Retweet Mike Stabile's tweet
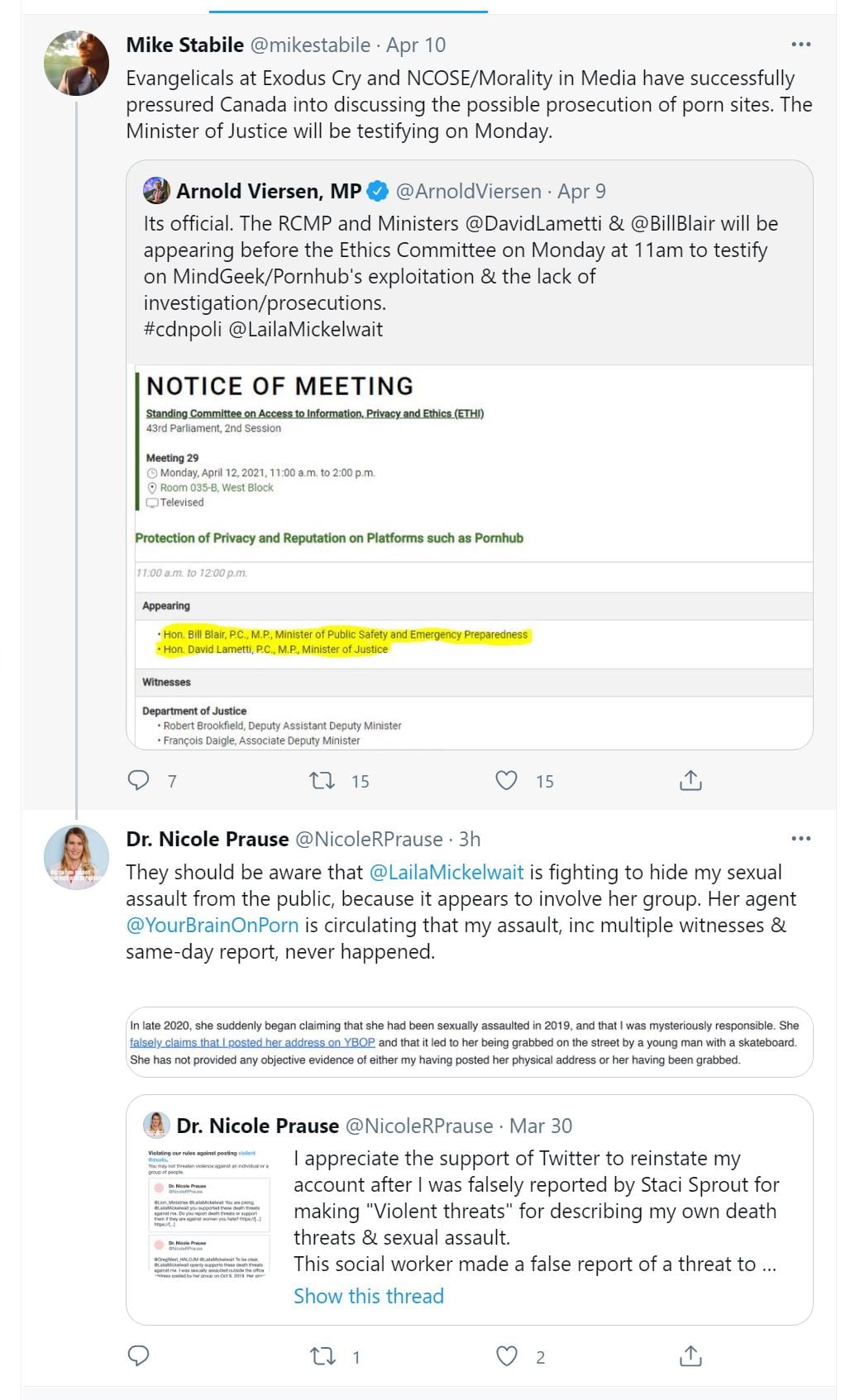This screenshot has width=855, height=1400. tap(322, 780)
